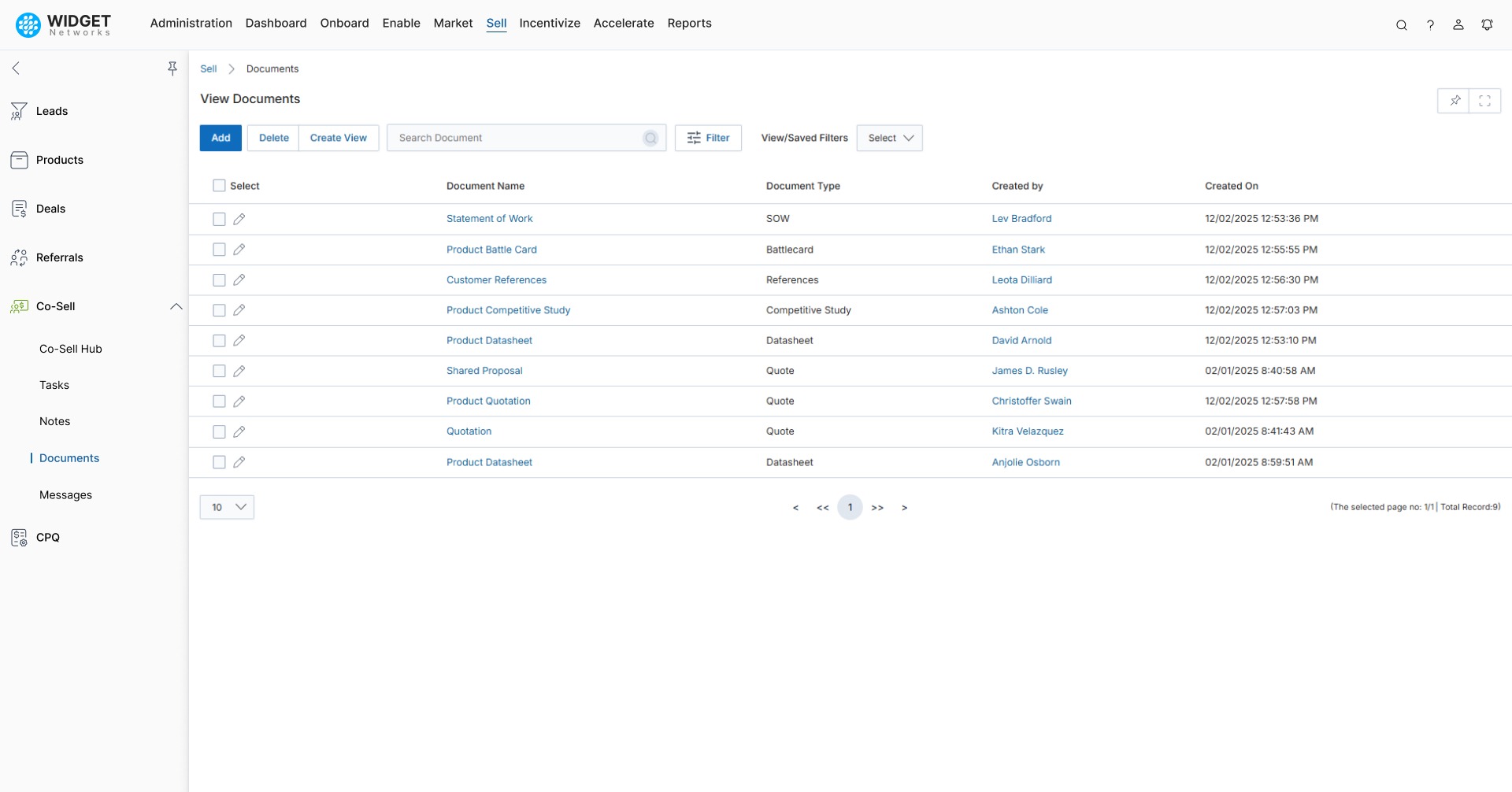
Task: Click edit pencil for Shared Proposal row
Action: pos(239,371)
